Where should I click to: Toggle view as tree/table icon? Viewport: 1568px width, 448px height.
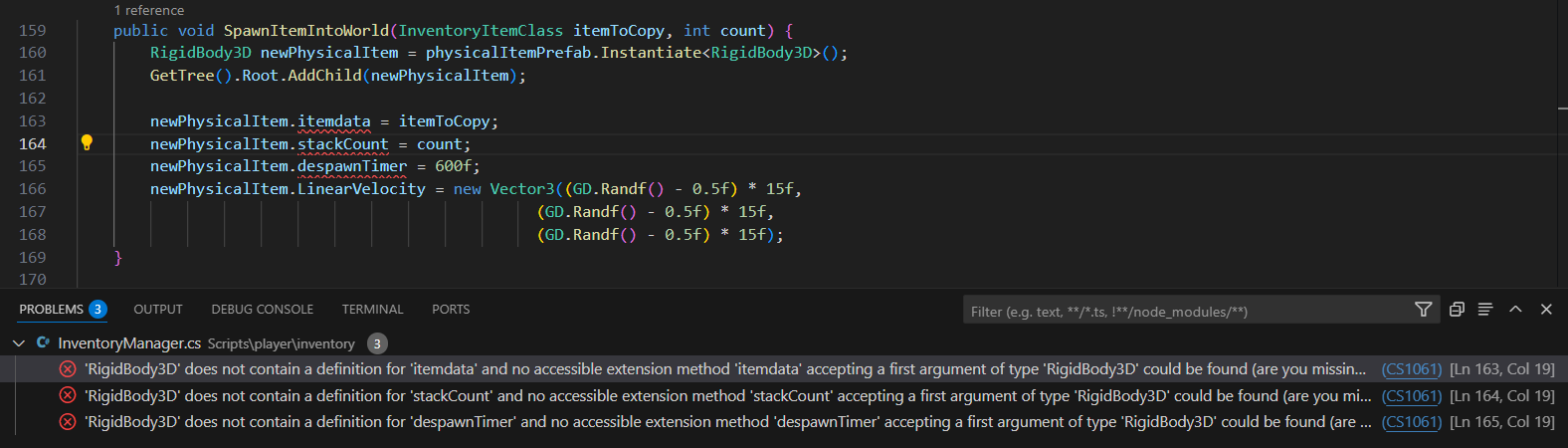tap(1485, 310)
